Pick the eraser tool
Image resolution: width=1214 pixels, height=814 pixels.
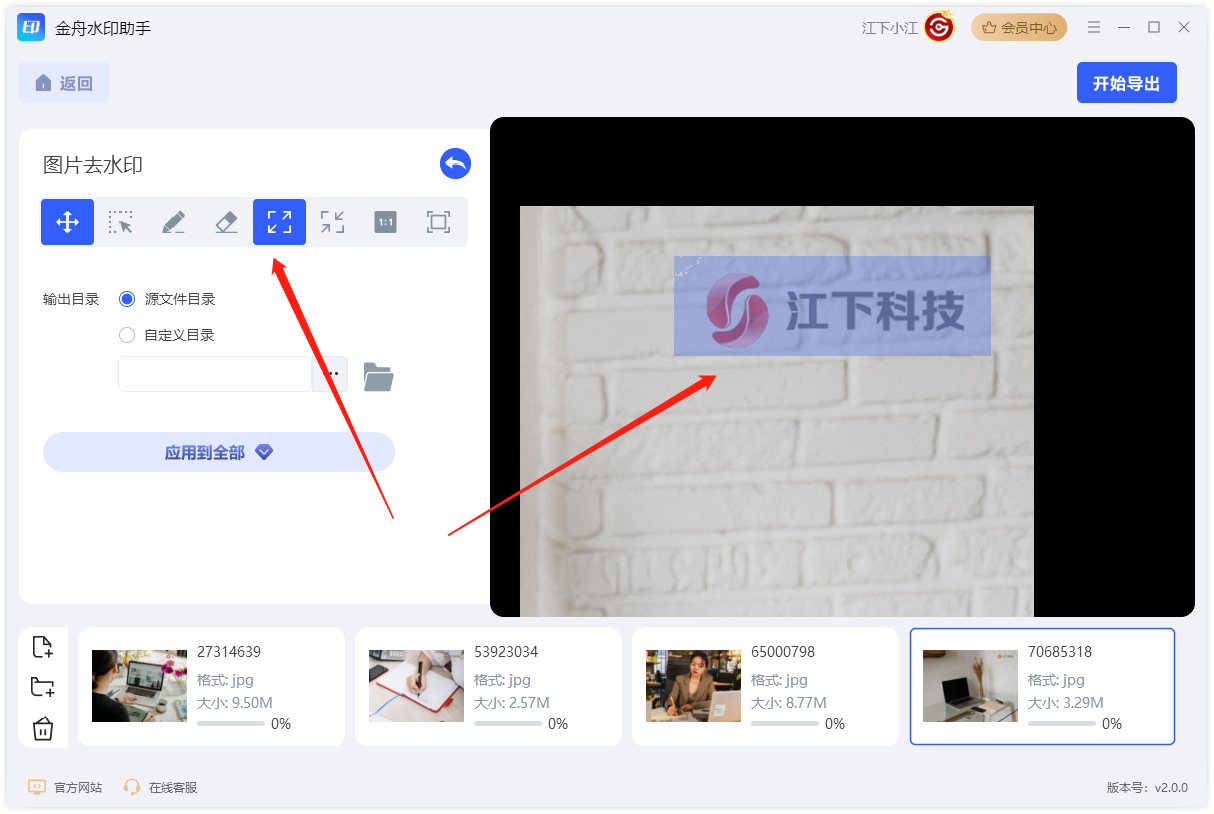[227, 222]
